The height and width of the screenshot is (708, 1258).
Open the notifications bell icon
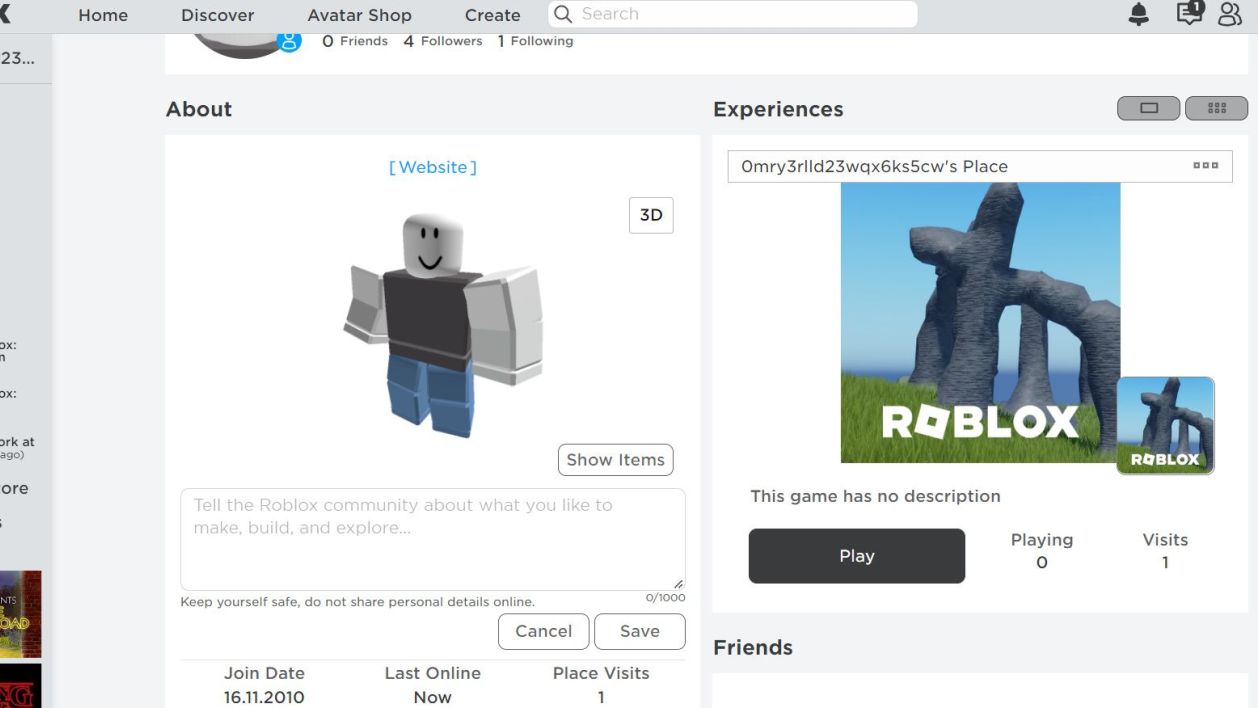(1138, 14)
